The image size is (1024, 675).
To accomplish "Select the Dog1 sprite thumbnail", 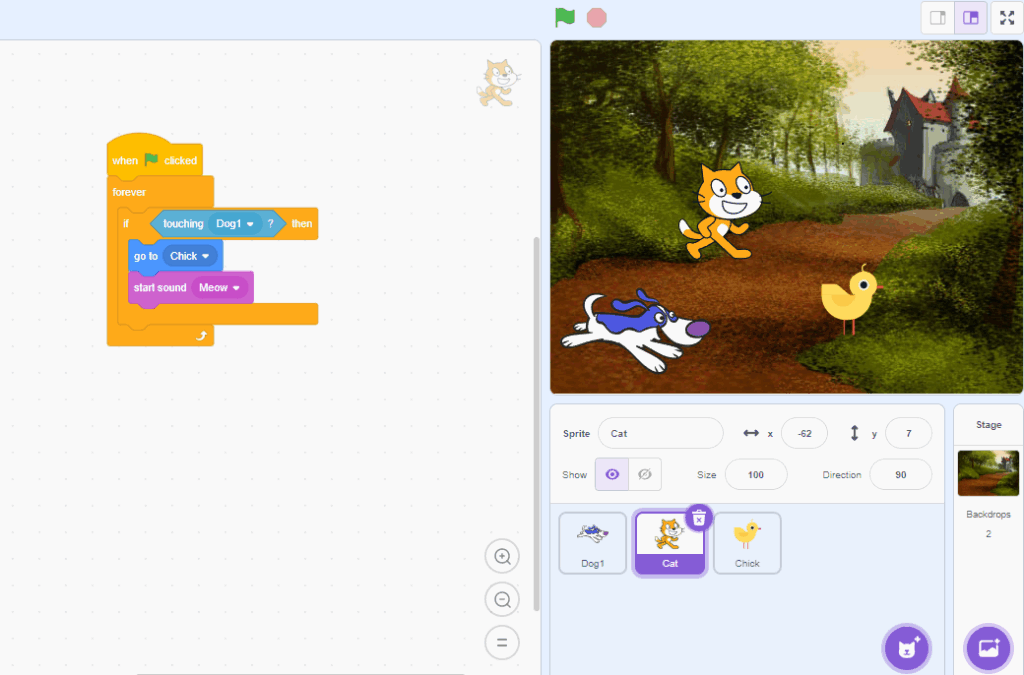I will tap(592, 543).
